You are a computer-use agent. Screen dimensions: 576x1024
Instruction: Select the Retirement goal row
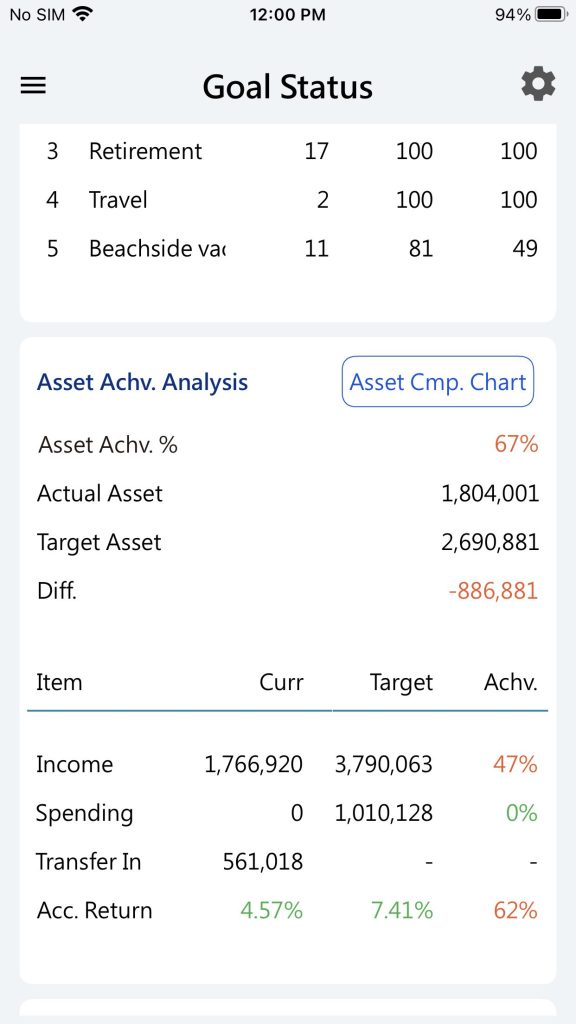(x=288, y=152)
